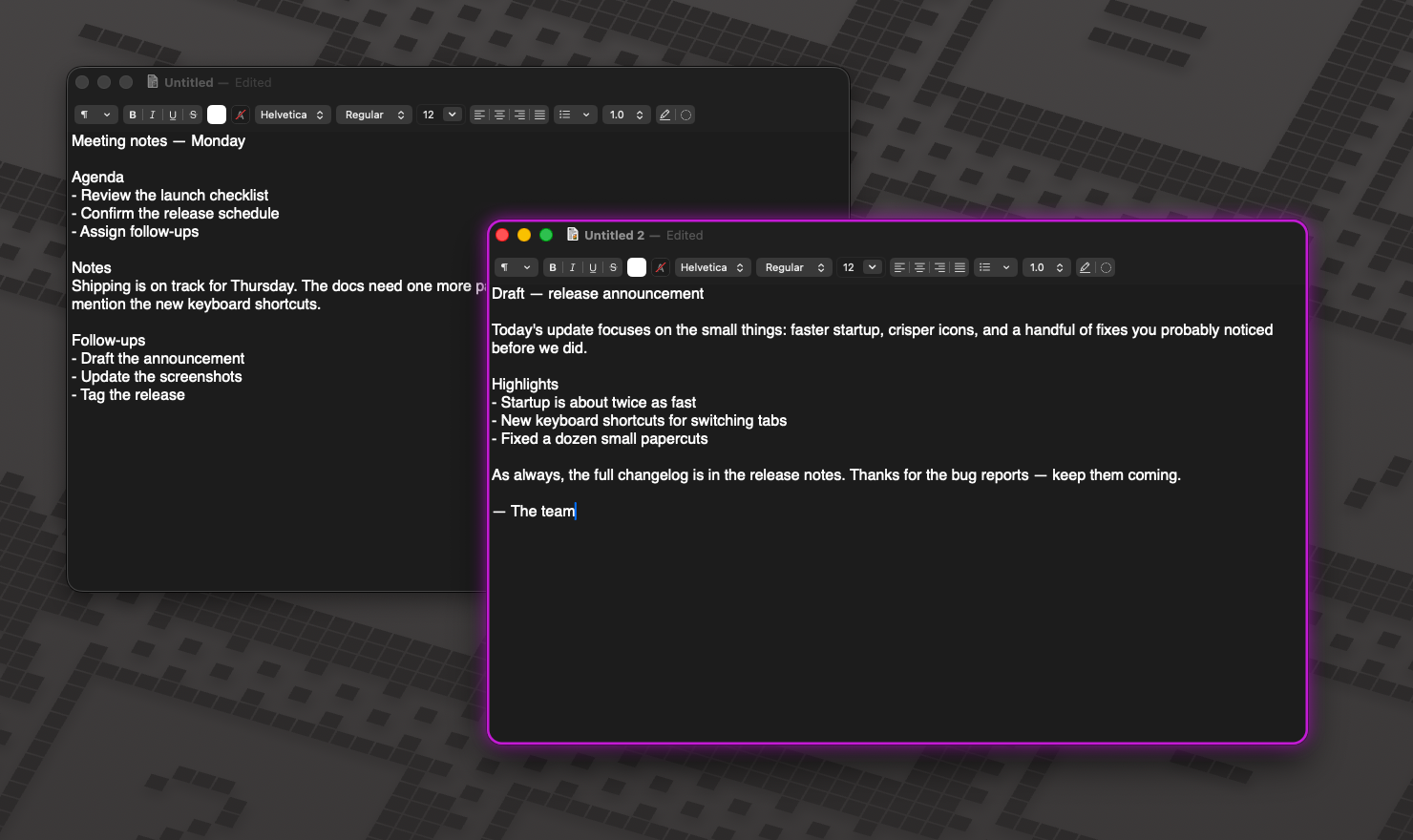Screen dimensions: 1413x840
Task: Toggle Underline in the Untitled meeting notes window
Action: [173, 115]
